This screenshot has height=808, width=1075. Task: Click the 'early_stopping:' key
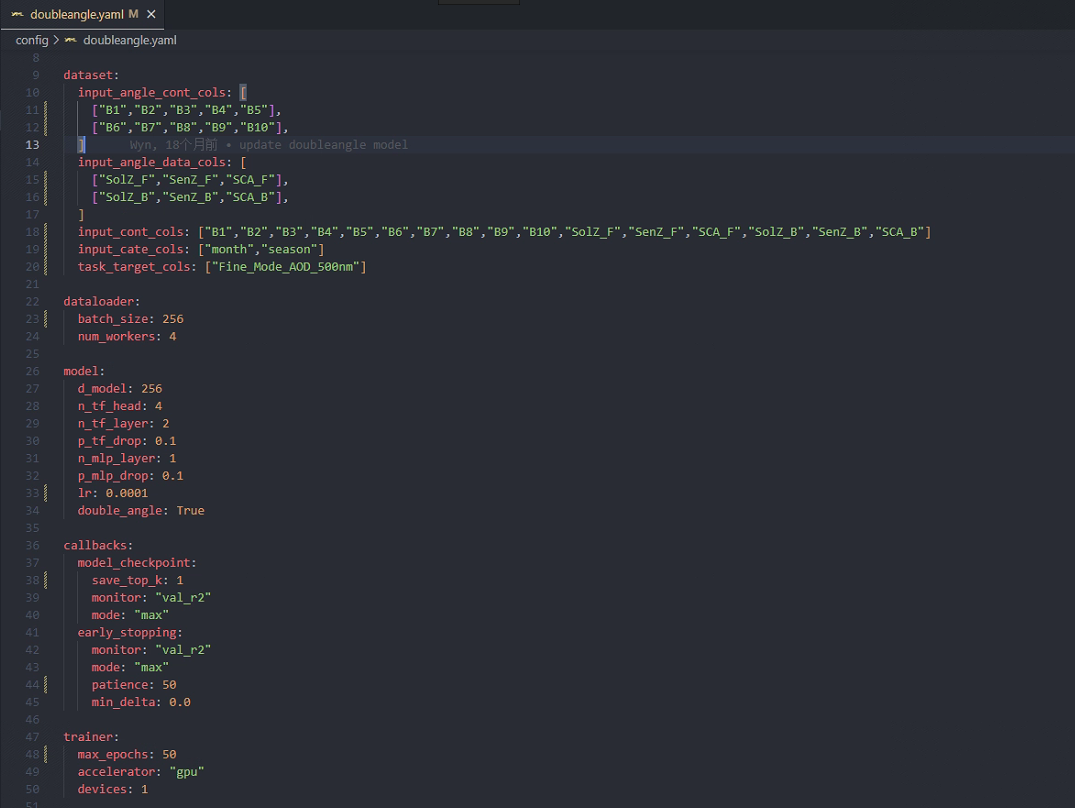130,633
